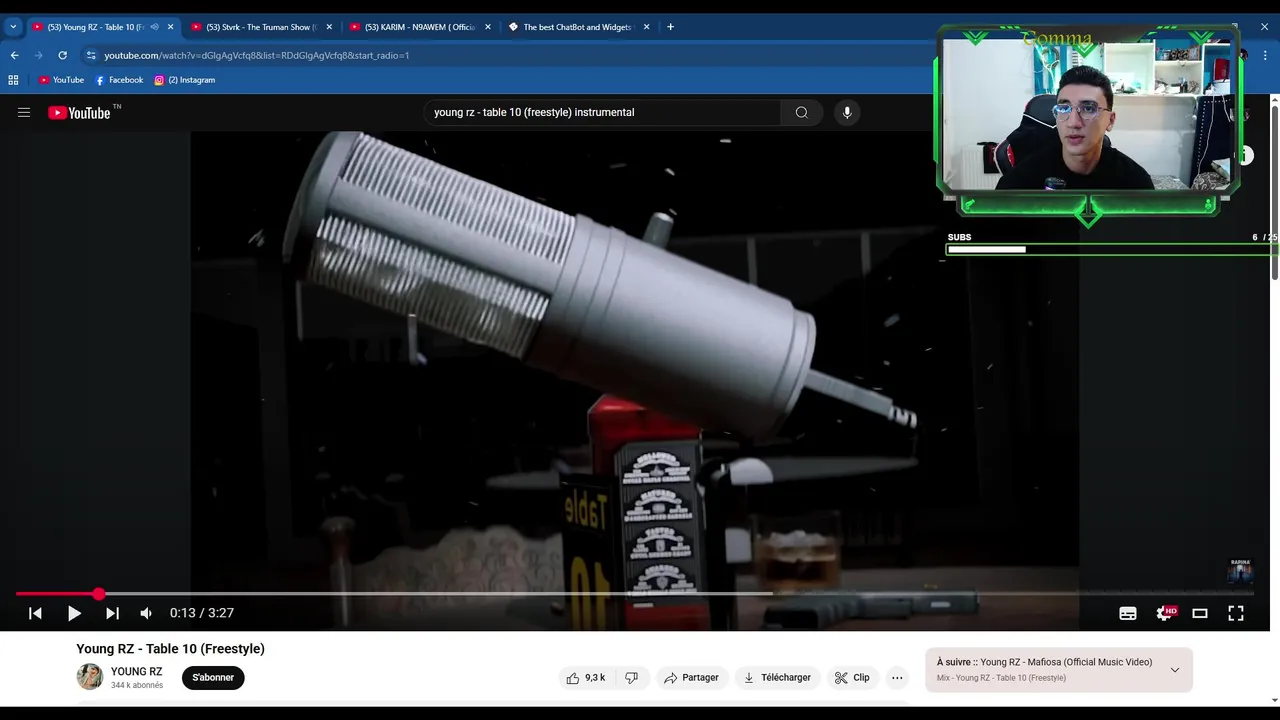1280x720 pixels.
Task: Click the video title Young RZ - Table 10
Action: 171,649
